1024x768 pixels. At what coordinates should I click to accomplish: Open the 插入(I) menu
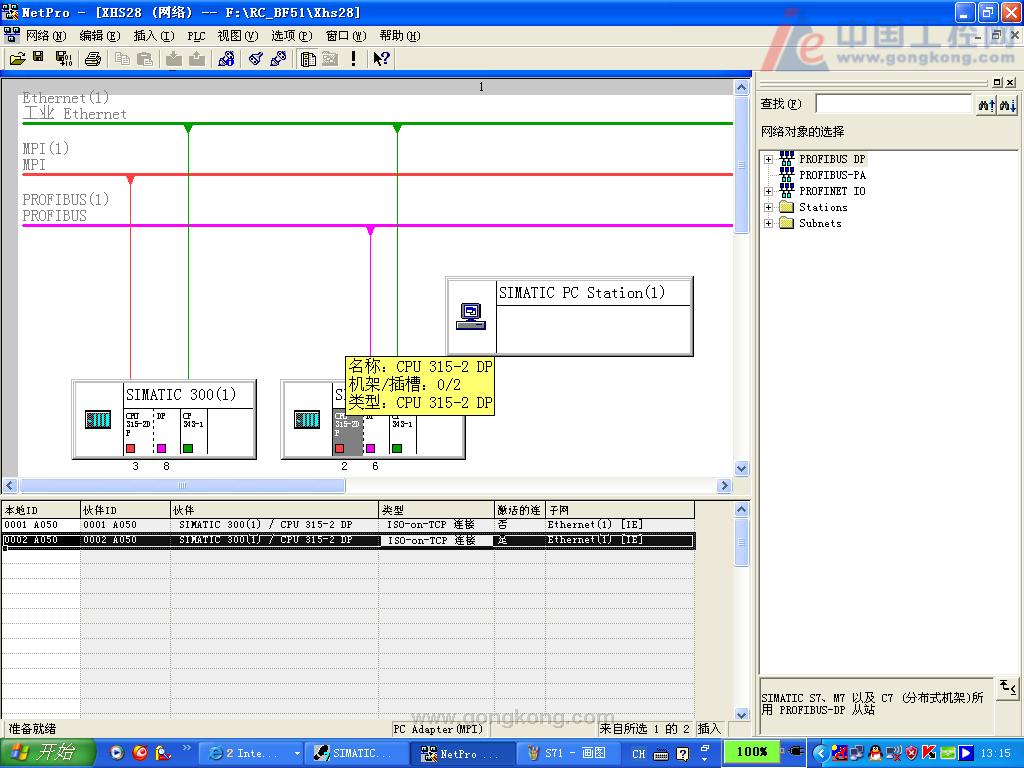(x=154, y=36)
